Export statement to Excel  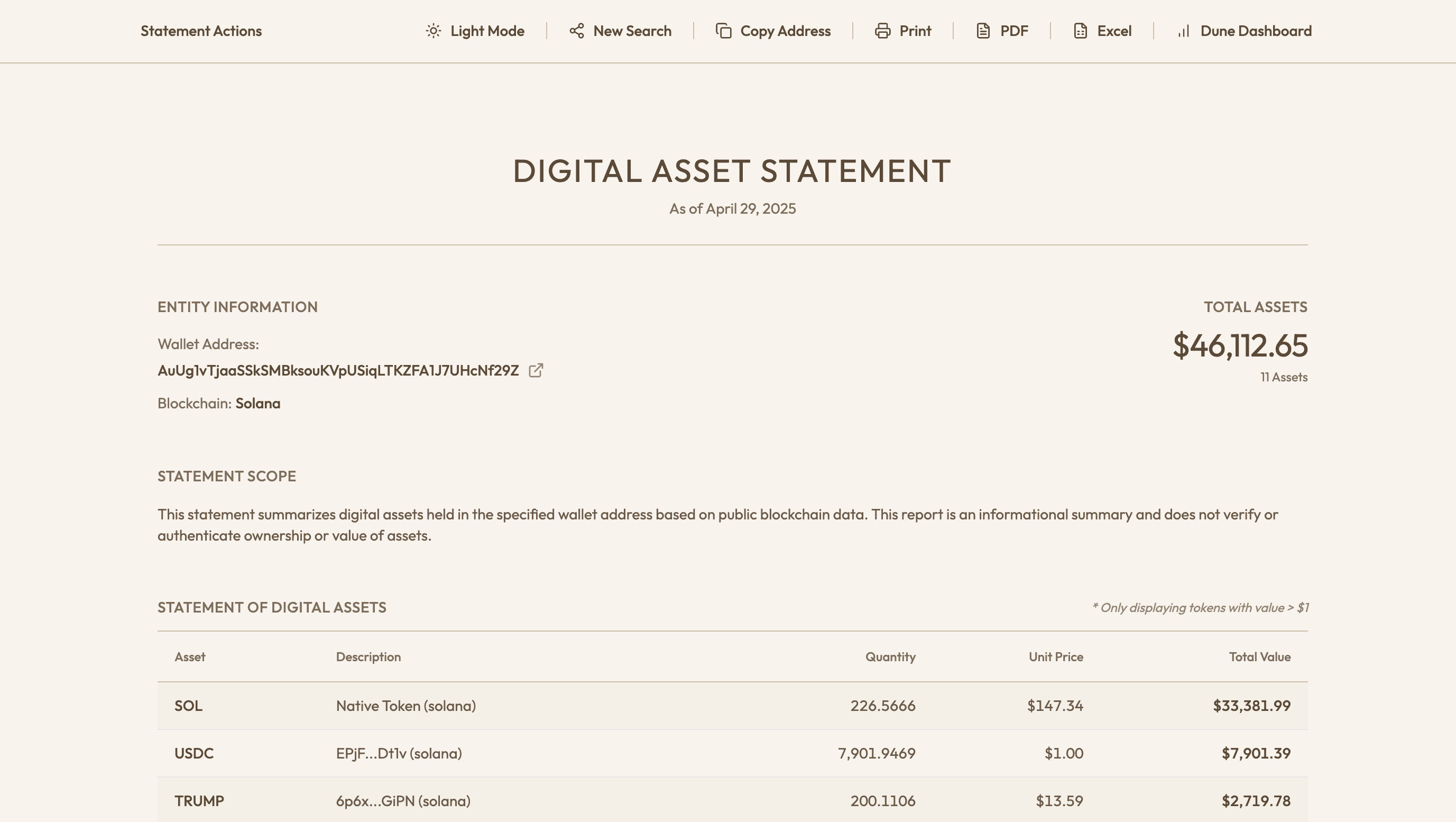(1114, 31)
